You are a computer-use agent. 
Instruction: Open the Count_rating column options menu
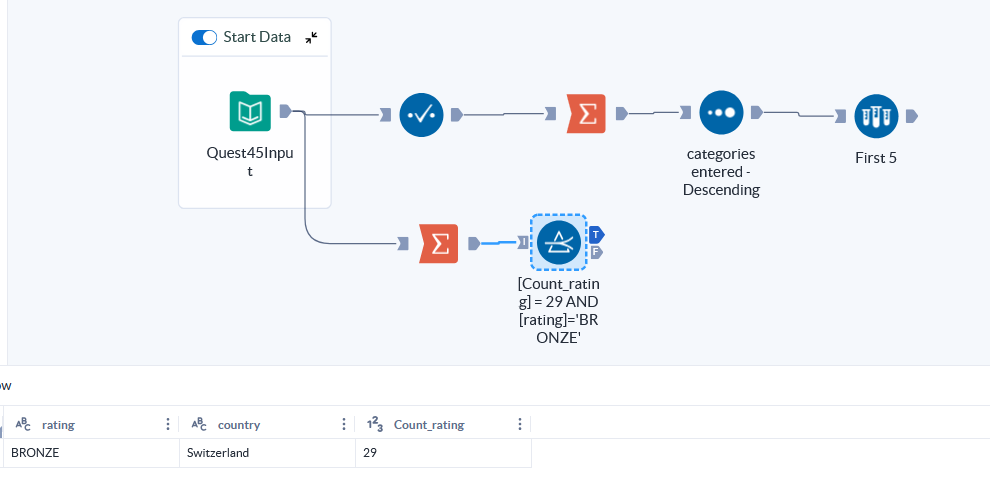[519, 424]
